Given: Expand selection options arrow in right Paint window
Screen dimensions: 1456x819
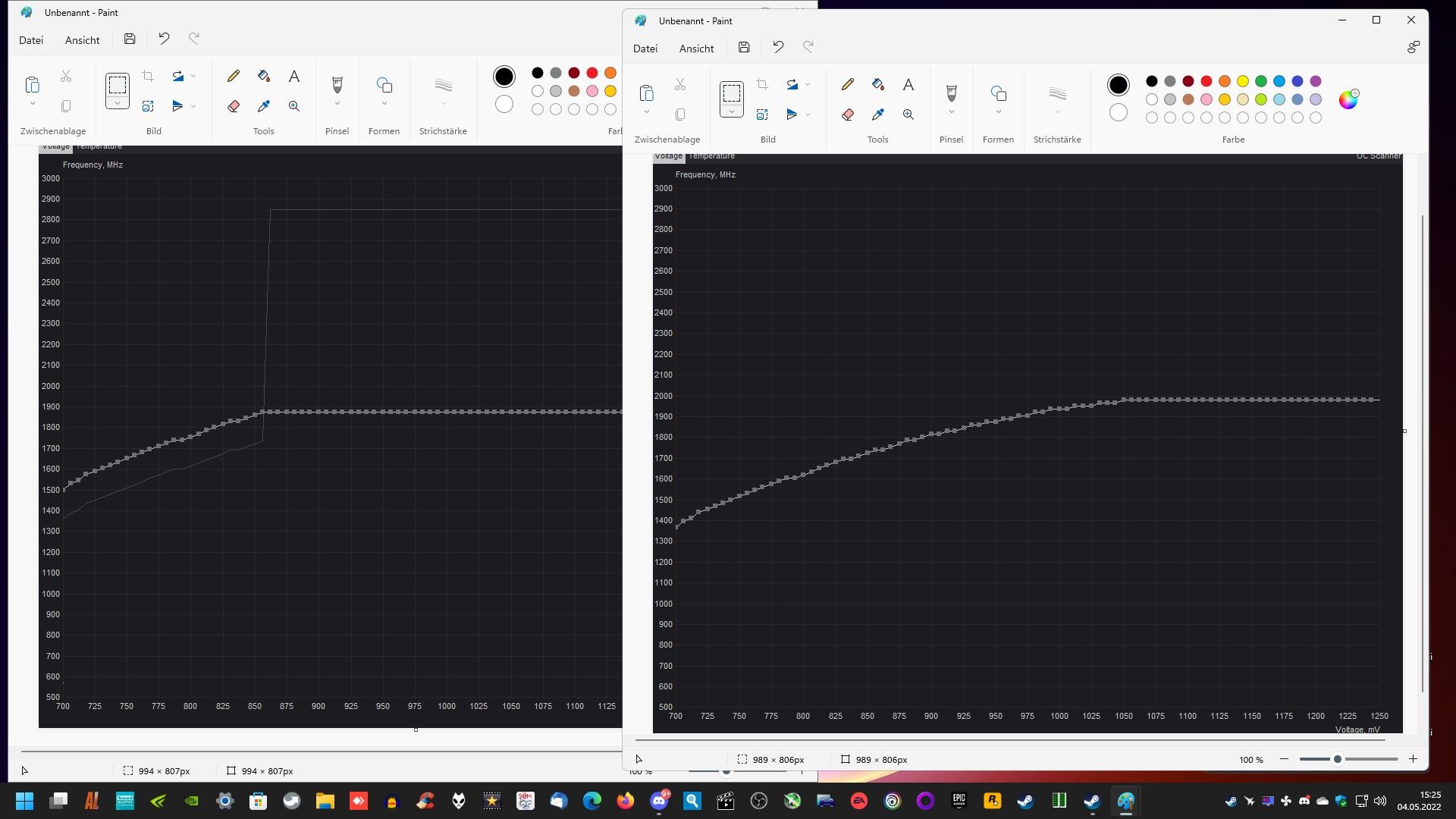Looking at the screenshot, I should (732, 111).
